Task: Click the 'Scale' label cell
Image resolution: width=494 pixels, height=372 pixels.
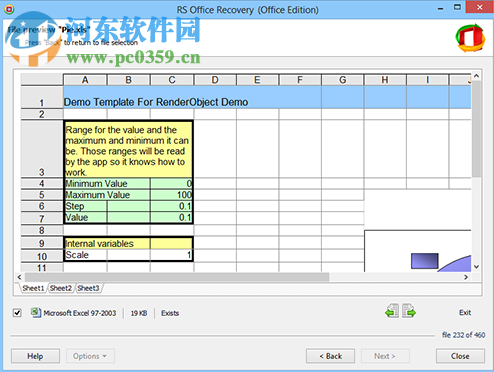Action: pyautogui.click(x=85, y=255)
